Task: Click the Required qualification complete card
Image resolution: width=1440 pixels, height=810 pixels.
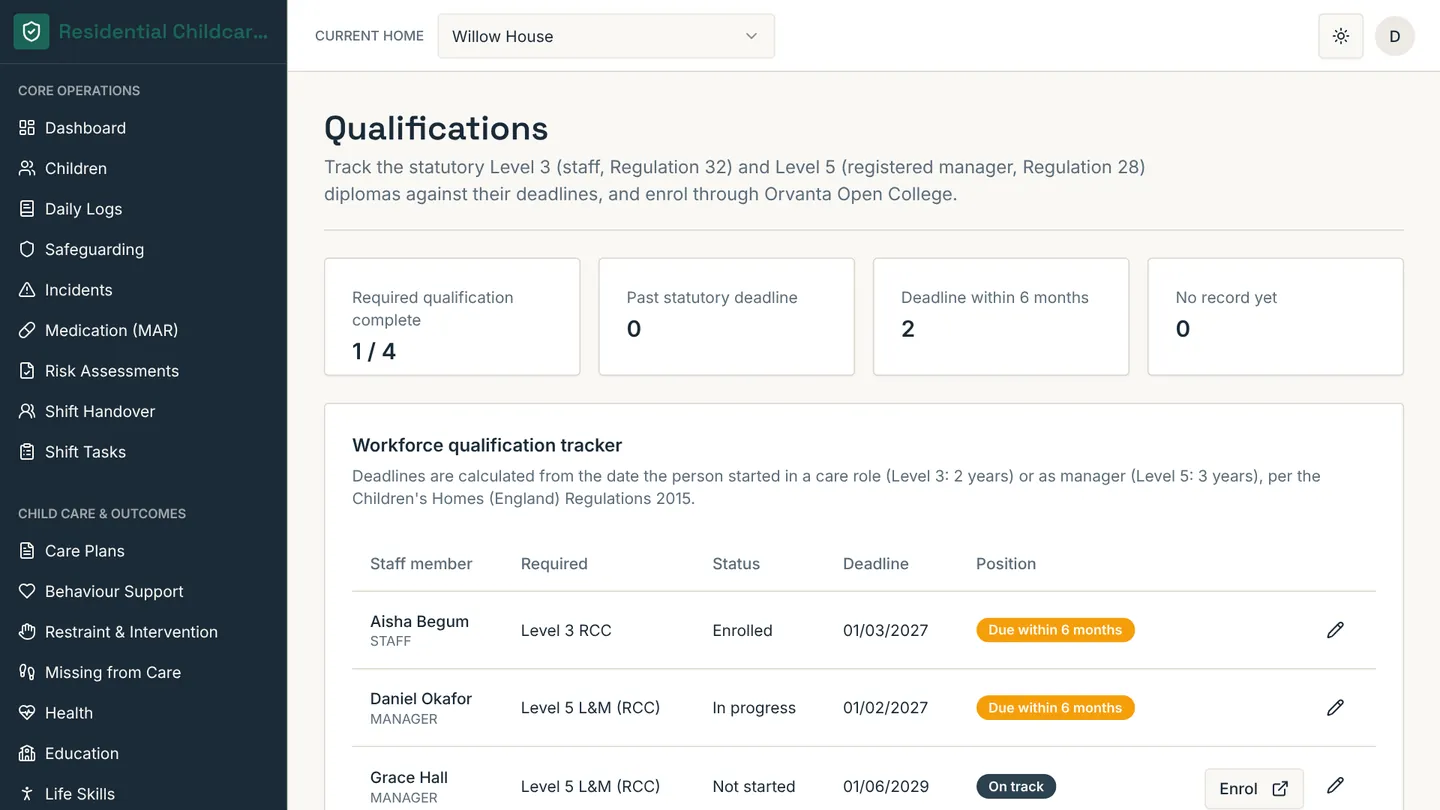Action: tap(452, 317)
